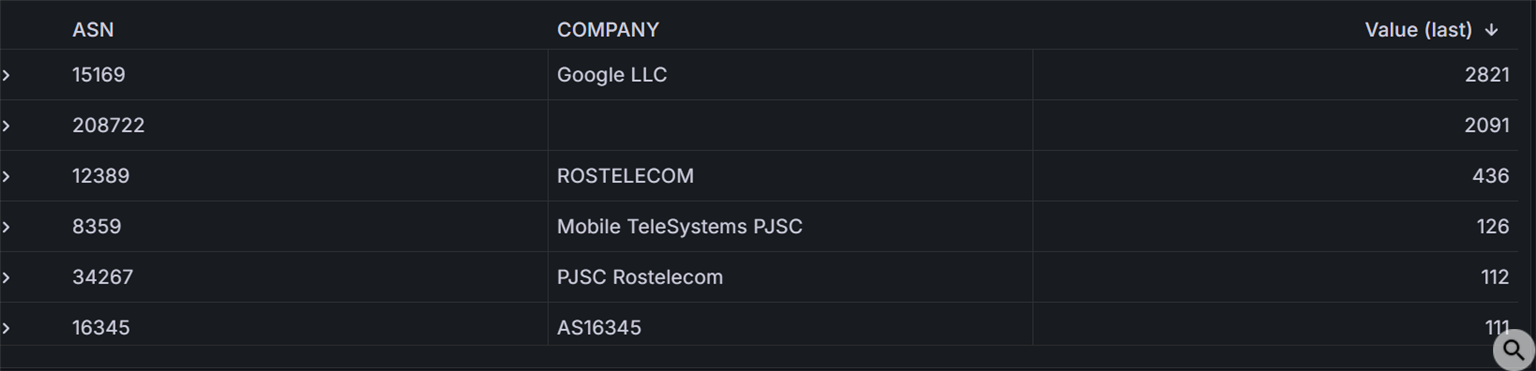Click the value 2821 cell

pyautogui.click(x=1275, y=75)
